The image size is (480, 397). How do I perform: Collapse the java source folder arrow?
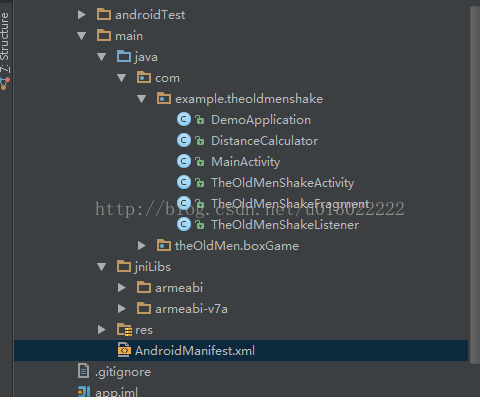coord(102,57)
